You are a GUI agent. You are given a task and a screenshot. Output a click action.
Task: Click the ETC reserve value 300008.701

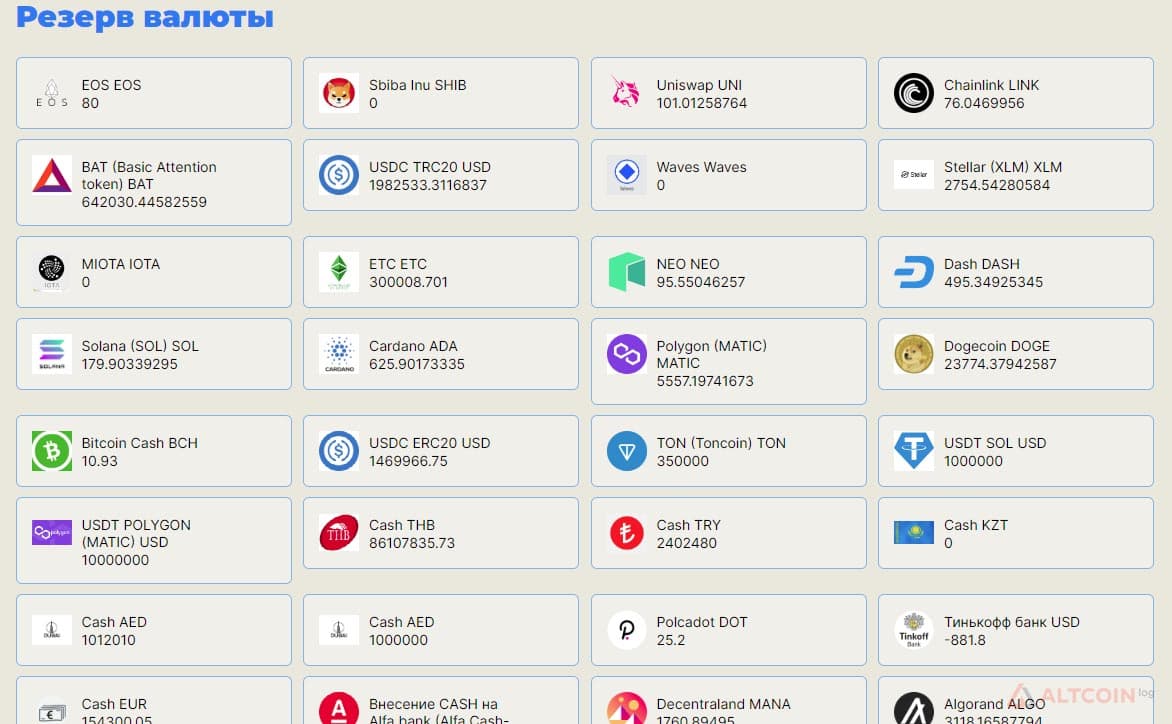tap(408, 282)
